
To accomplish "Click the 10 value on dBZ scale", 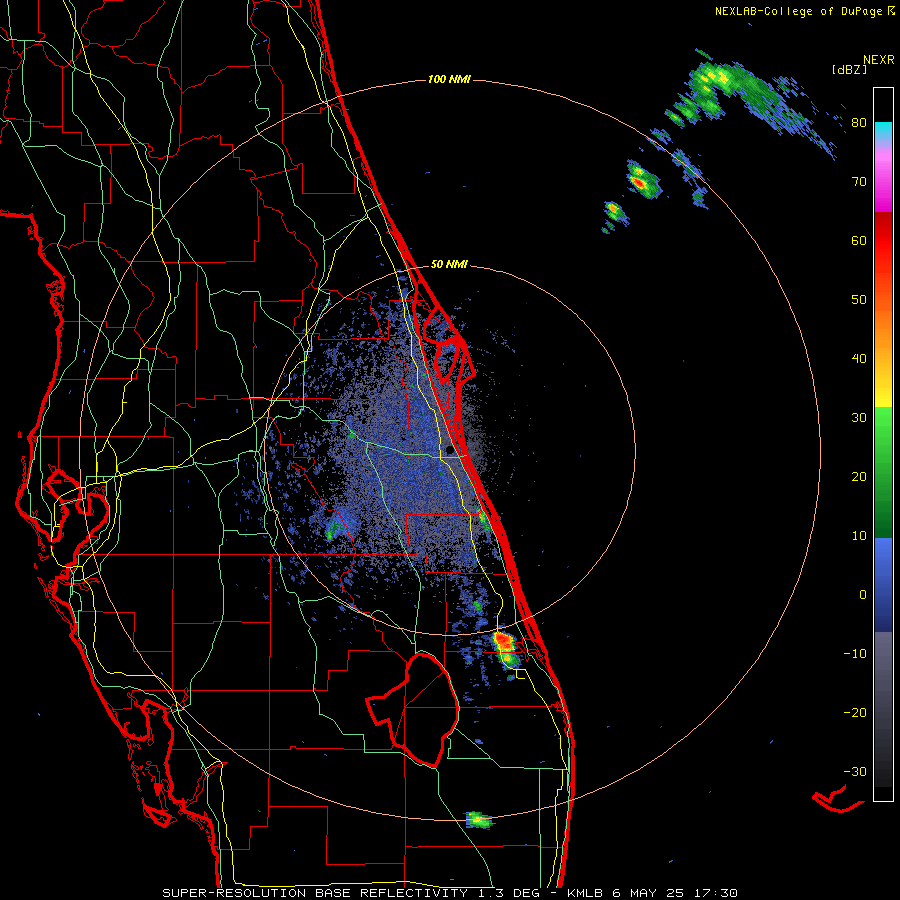I will coord(859,536).
